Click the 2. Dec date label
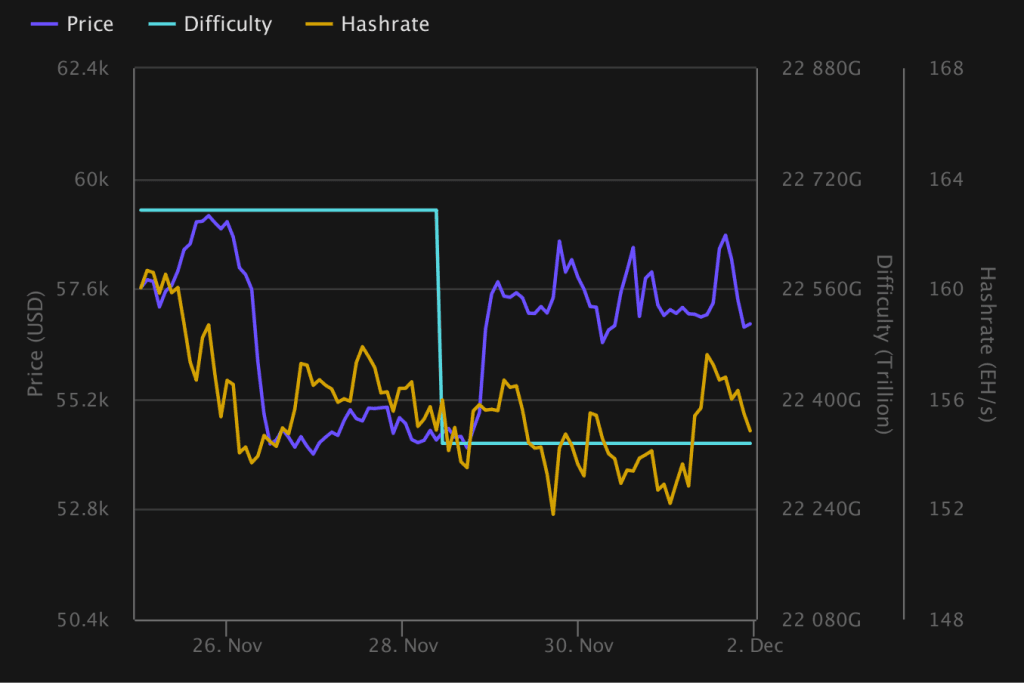The image size is (1024, 683). click(x=757, y=646)
